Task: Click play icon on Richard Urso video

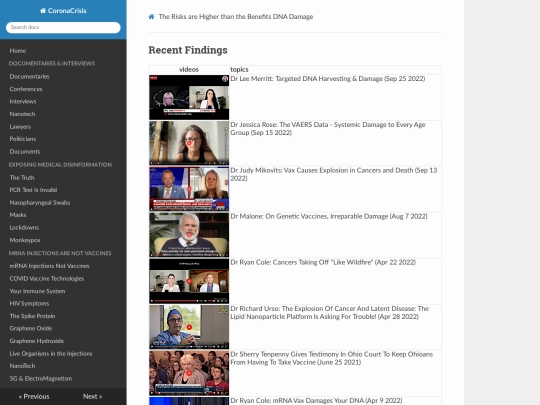Action: [x=189, y=327]
